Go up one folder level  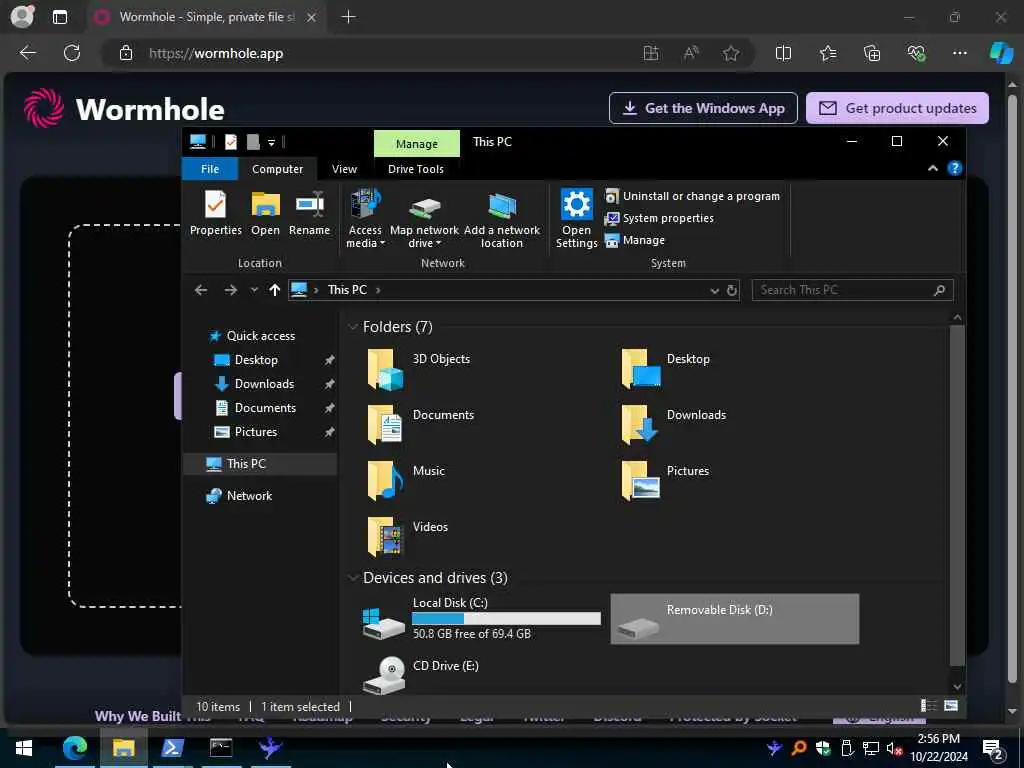pos(274,290)
